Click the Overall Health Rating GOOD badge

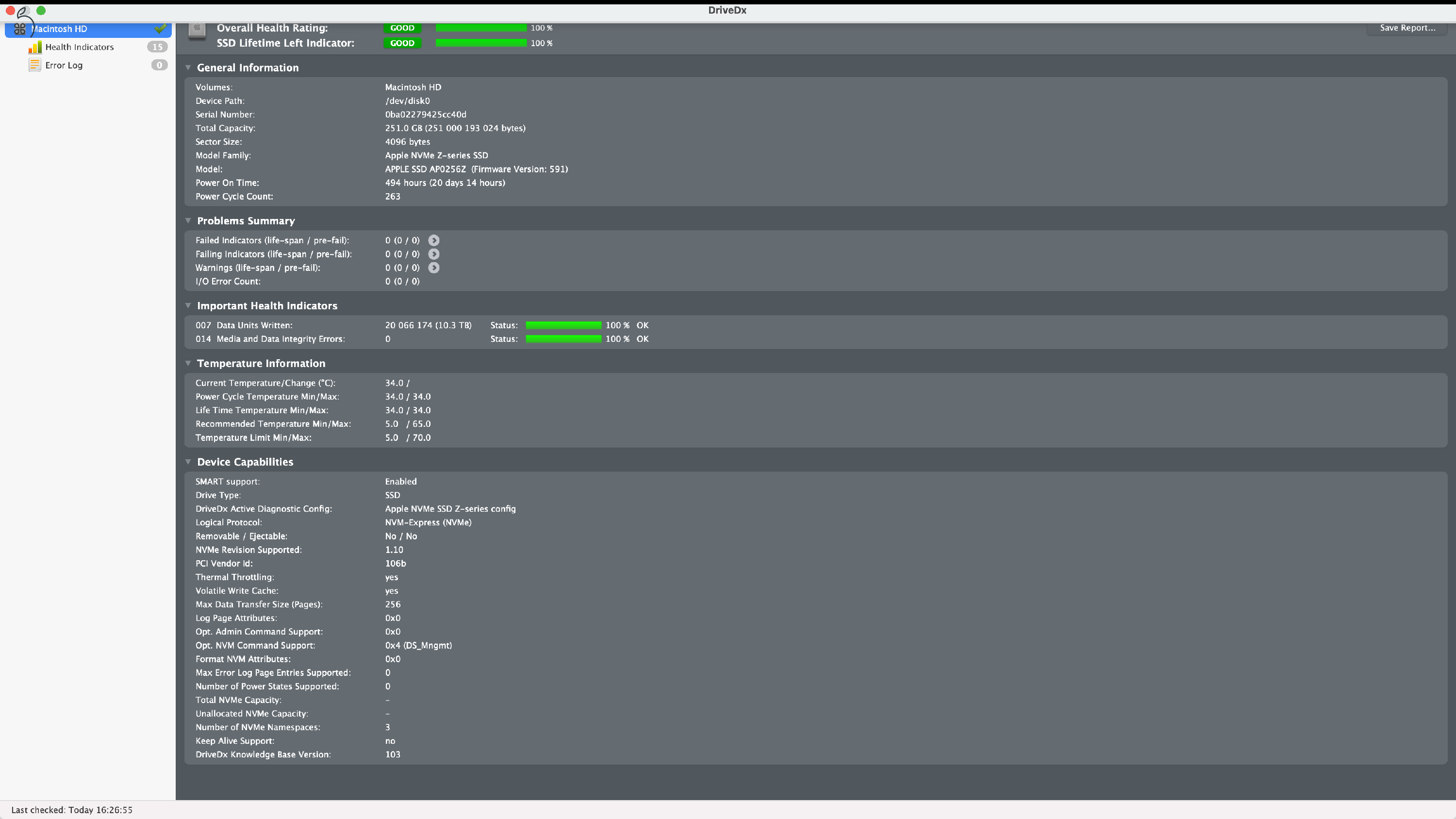pos(402,28)
